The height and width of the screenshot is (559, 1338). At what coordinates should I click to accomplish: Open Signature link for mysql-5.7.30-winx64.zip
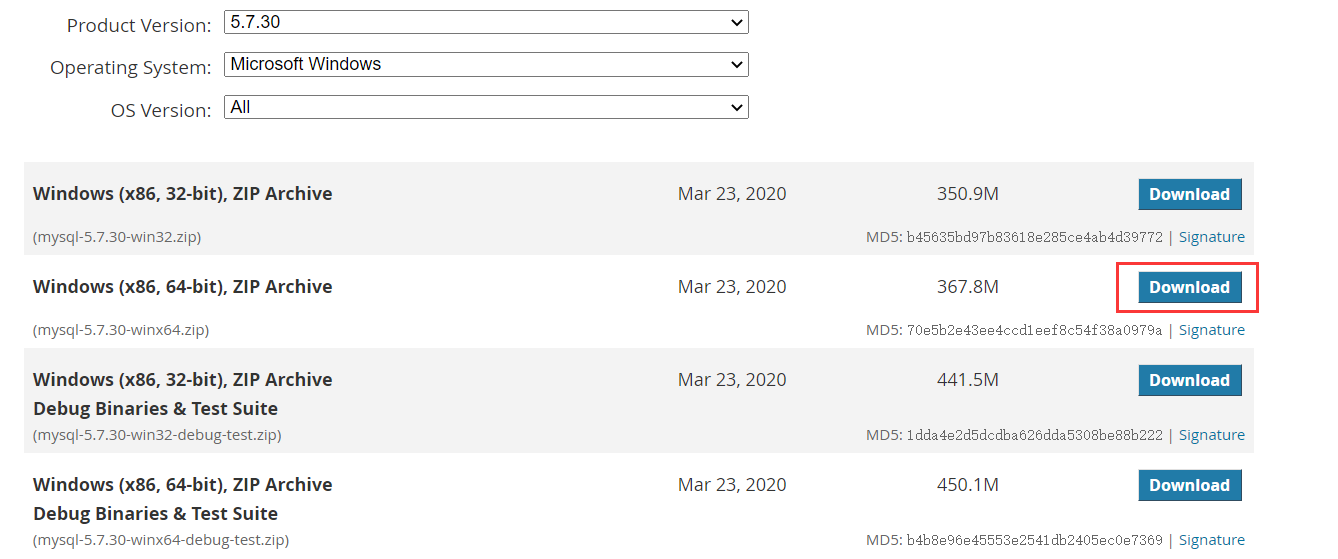click(x=1211, y=330)
